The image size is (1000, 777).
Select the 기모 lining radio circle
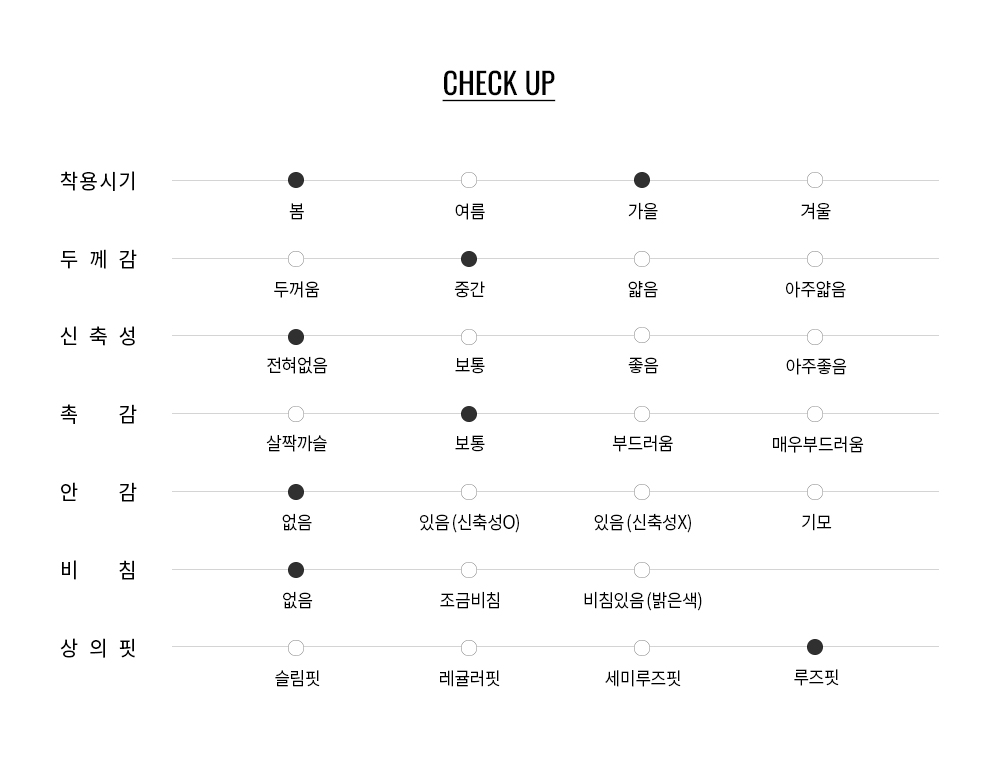(815, 492)
